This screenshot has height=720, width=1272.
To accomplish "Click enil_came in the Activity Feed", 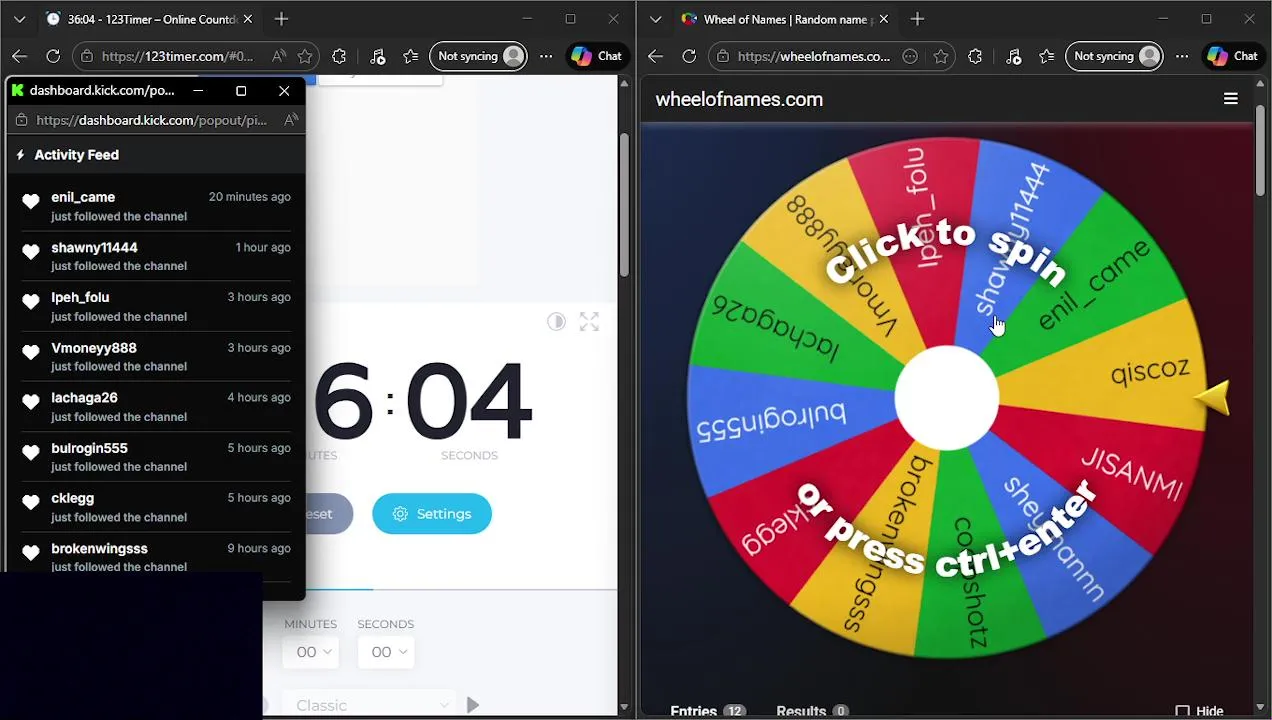I will 83,197.
